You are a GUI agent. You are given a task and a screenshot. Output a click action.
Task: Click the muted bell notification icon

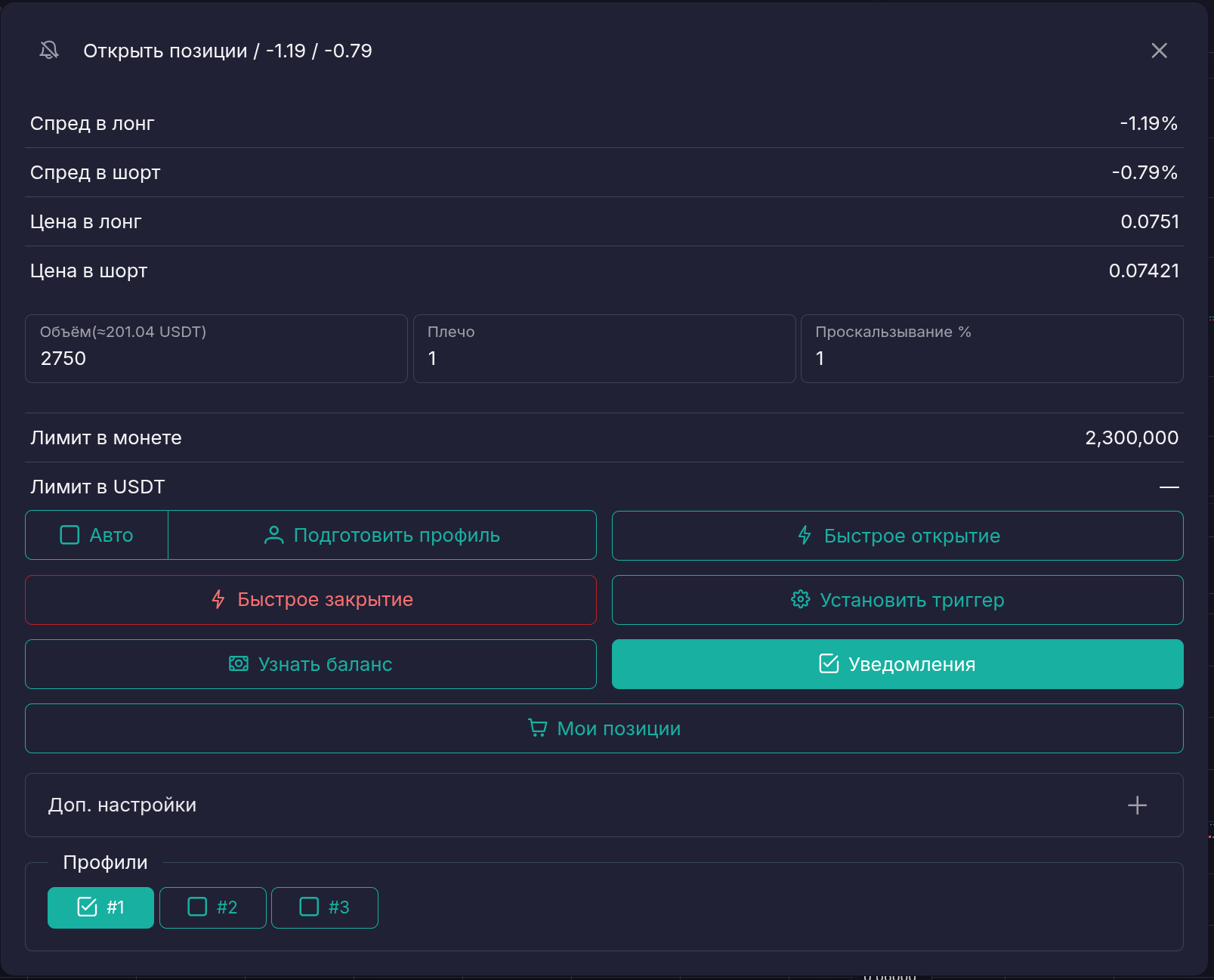point(49,51)
